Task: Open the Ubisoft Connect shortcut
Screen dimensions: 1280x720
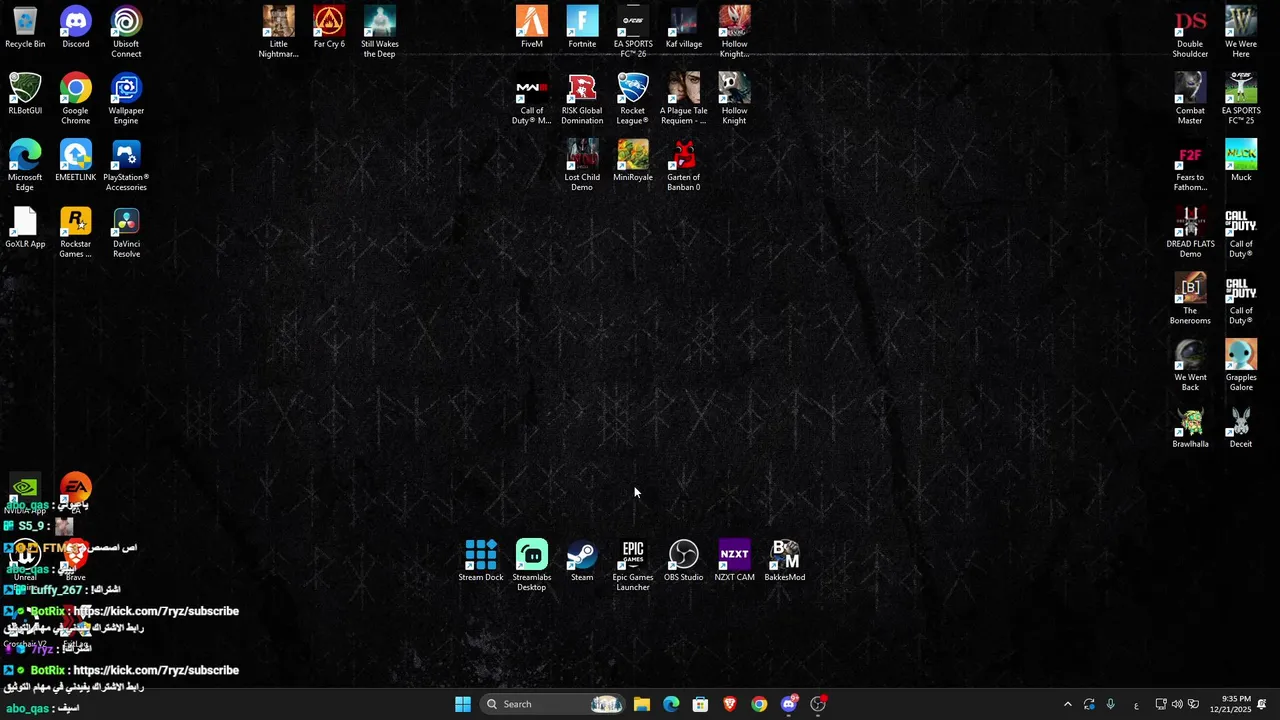Action: (x=126, y=32)
